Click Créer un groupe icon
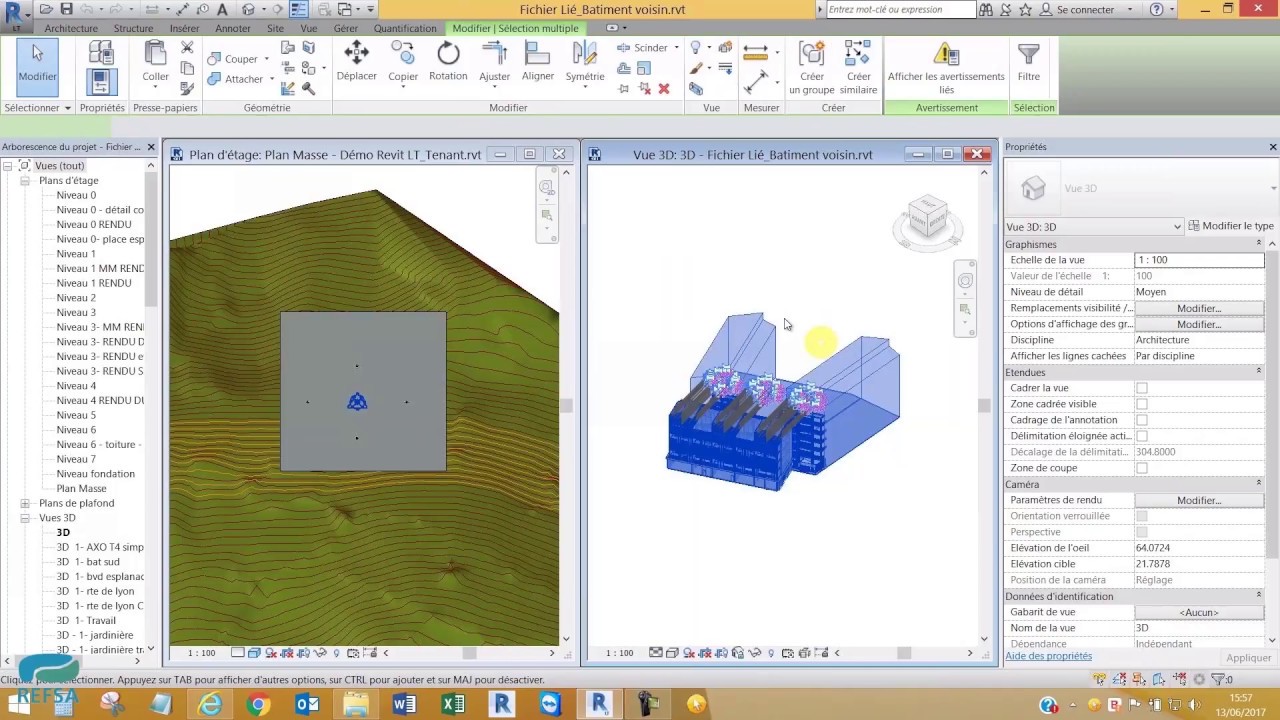 click(x=811, y=68)
